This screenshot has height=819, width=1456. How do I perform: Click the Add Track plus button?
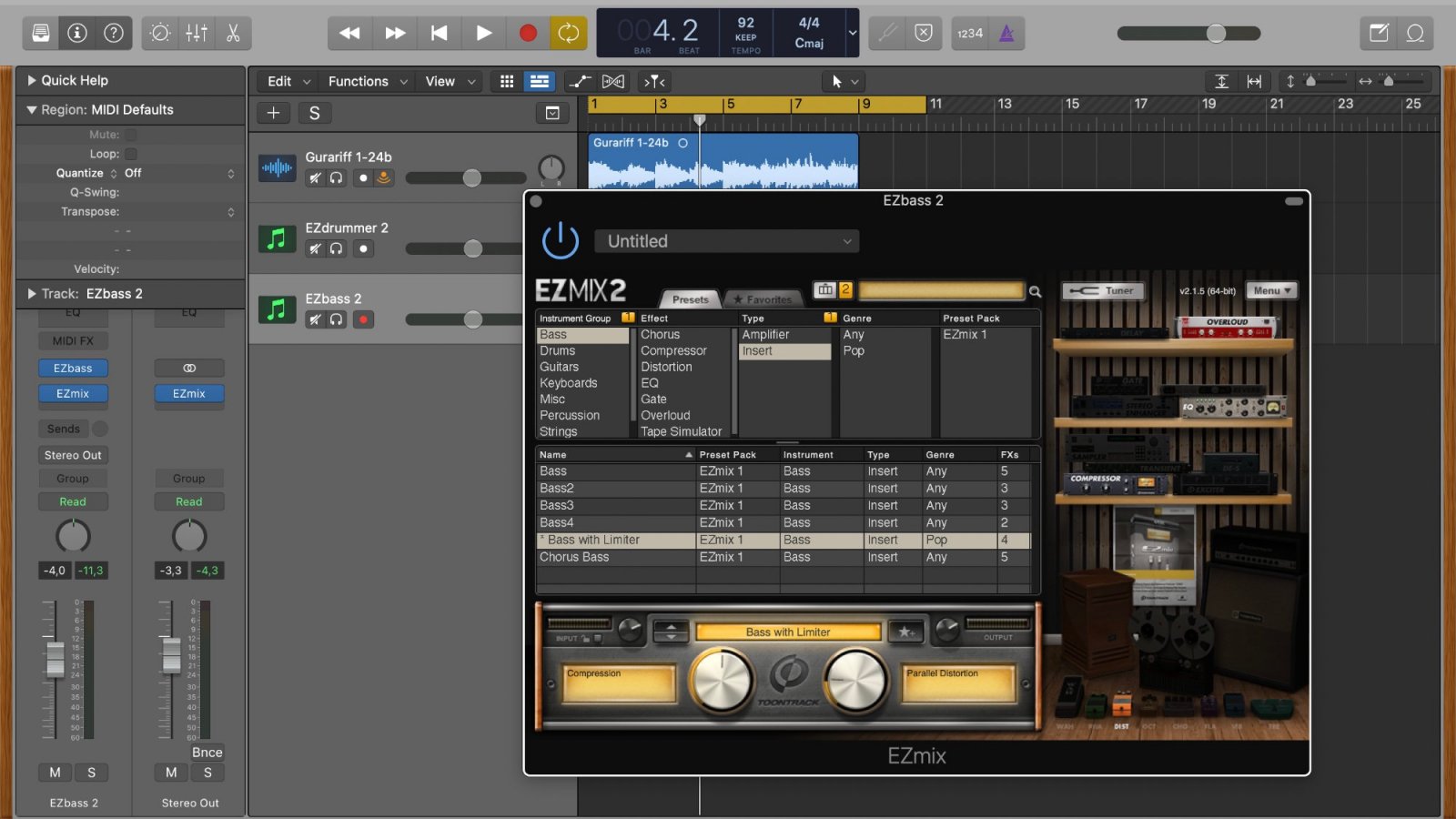click(x=273, y=113)
